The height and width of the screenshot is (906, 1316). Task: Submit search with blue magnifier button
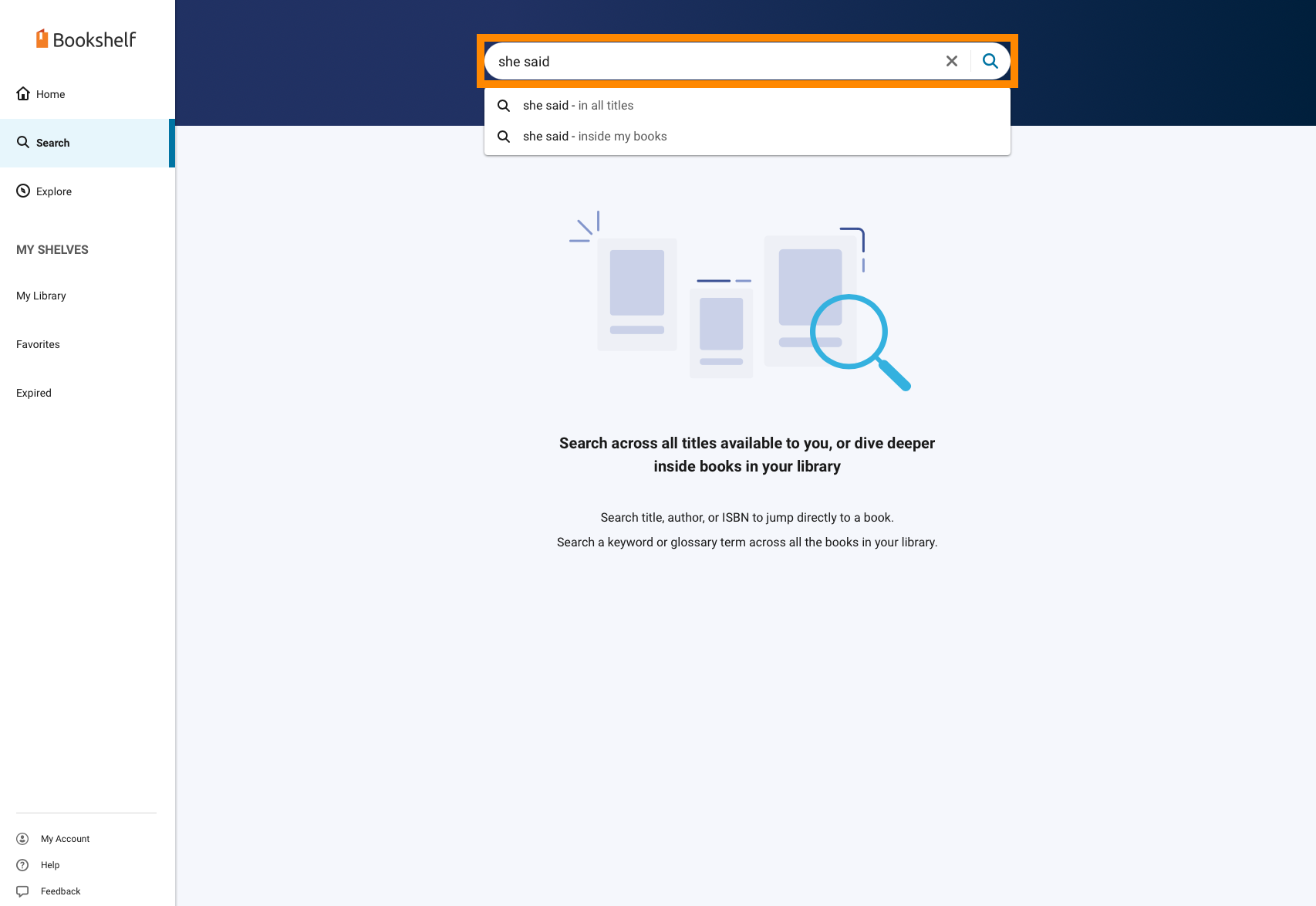(x=990, y=61)
